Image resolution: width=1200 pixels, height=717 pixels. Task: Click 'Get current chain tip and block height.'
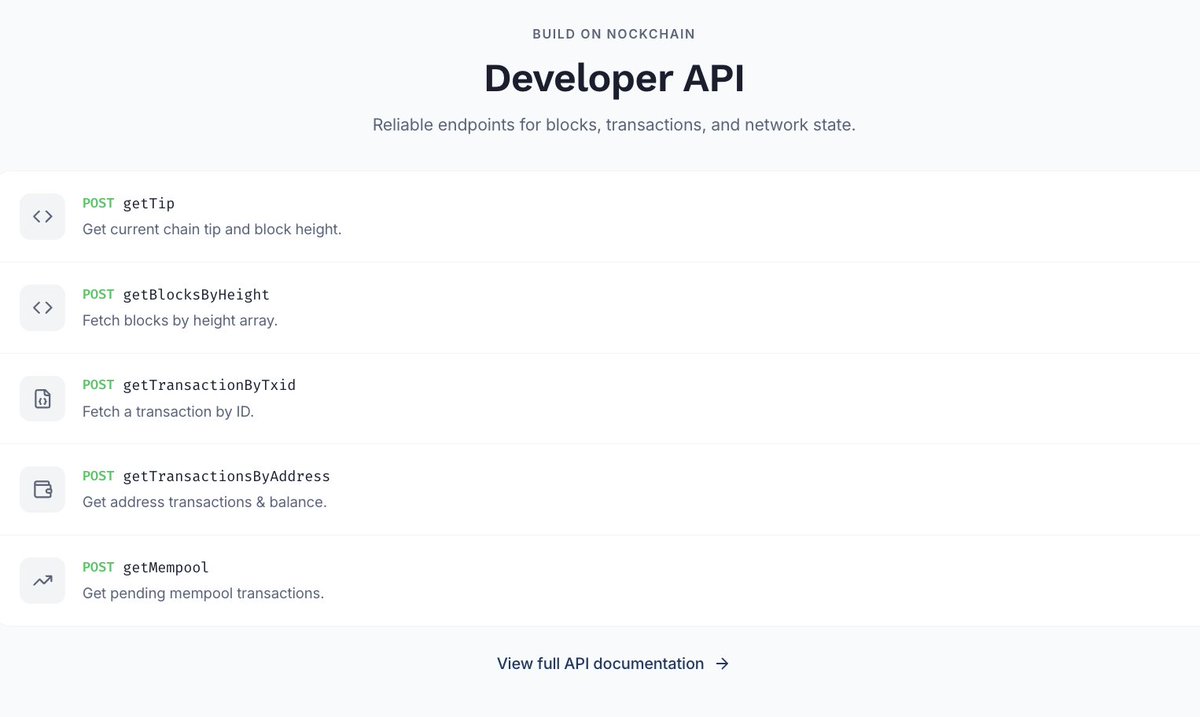(212, 229)
